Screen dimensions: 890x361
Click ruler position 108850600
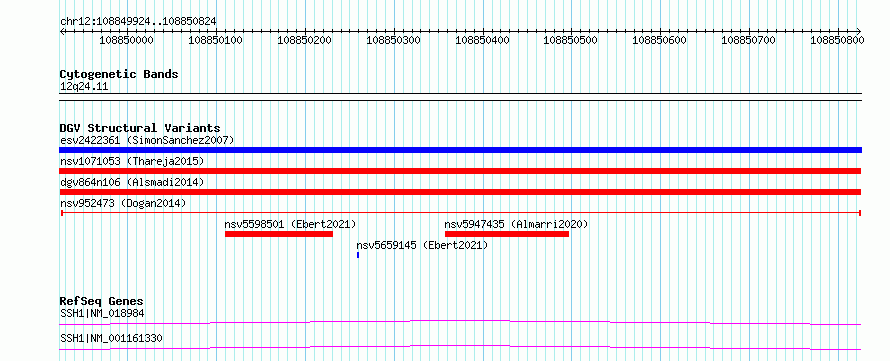point(660,40)
